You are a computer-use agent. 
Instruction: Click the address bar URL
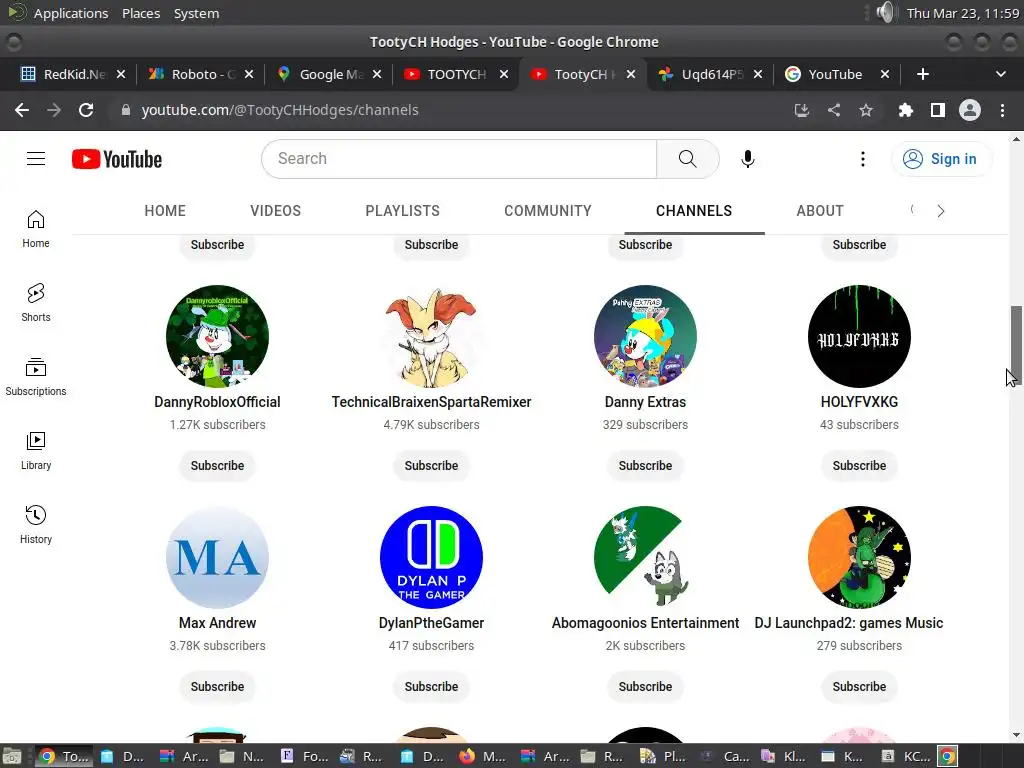280,110
